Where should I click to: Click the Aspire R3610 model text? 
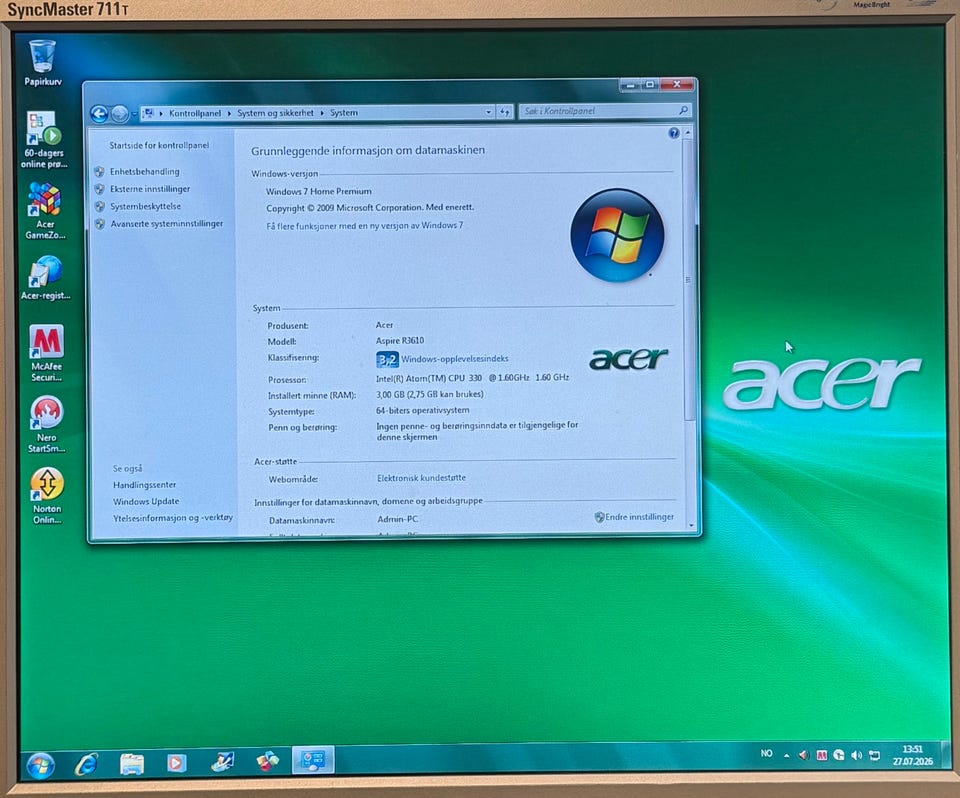click(x=399, y=341)
